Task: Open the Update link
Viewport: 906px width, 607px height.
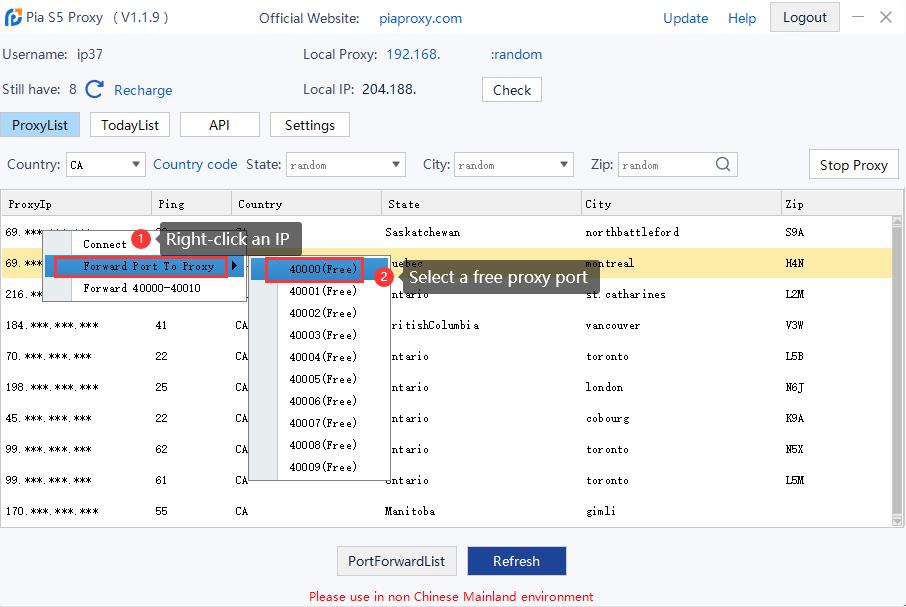Action: coord(685,18)
